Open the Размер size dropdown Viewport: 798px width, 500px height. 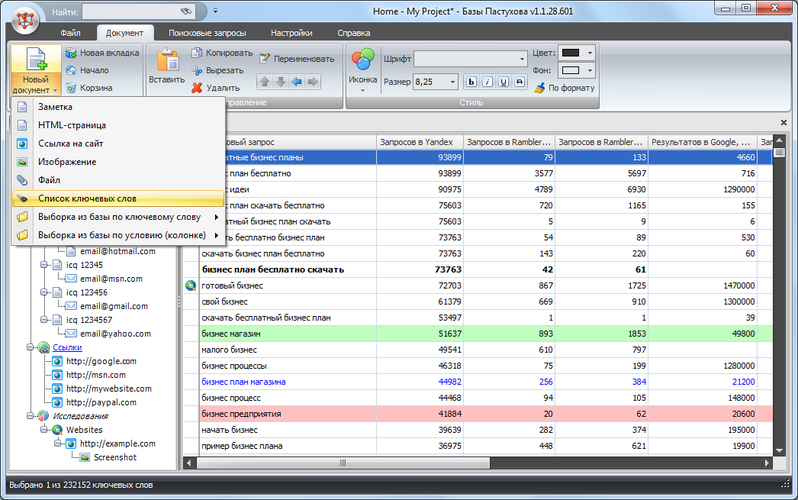[452, 81]
